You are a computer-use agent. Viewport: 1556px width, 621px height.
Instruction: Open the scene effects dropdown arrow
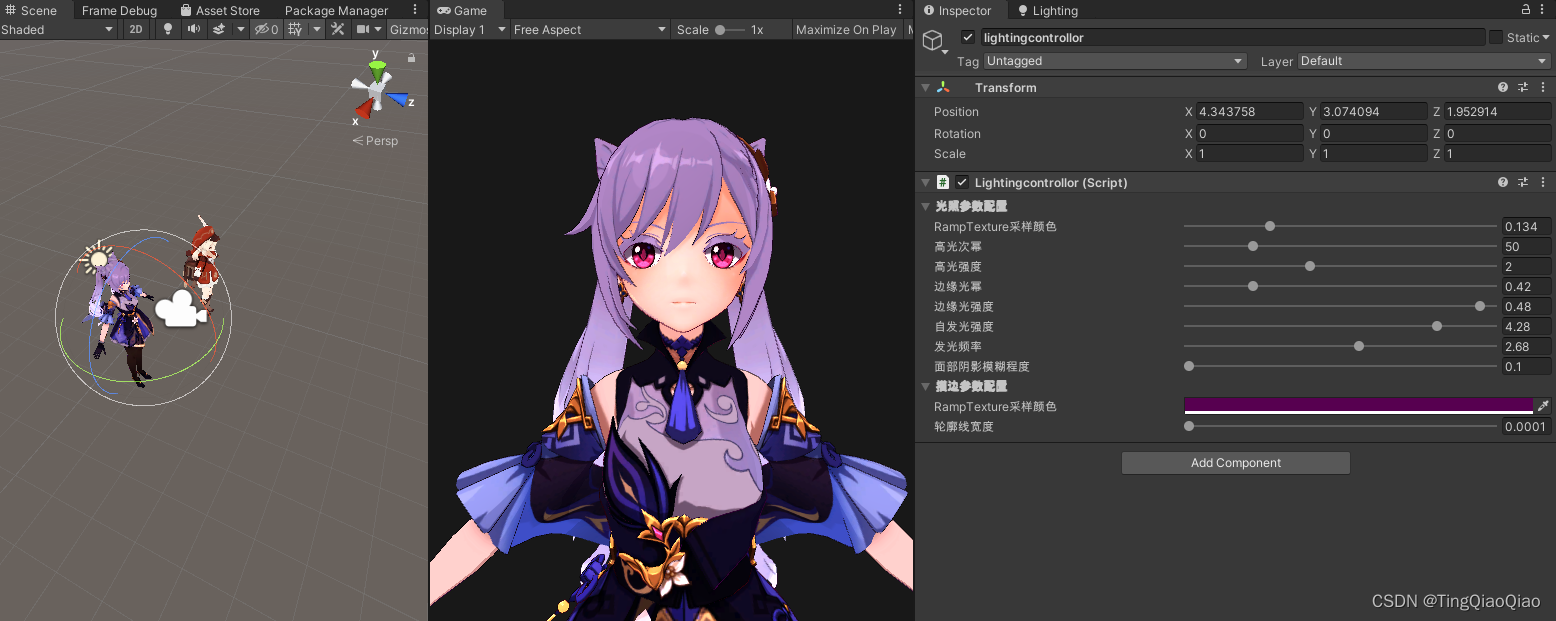tap(241, 30)
